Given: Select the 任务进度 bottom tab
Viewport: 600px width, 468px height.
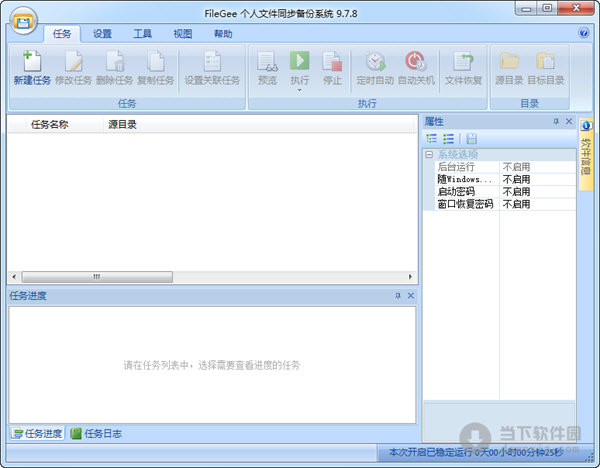Looking at the screenshot, I should tap(37, 434).
